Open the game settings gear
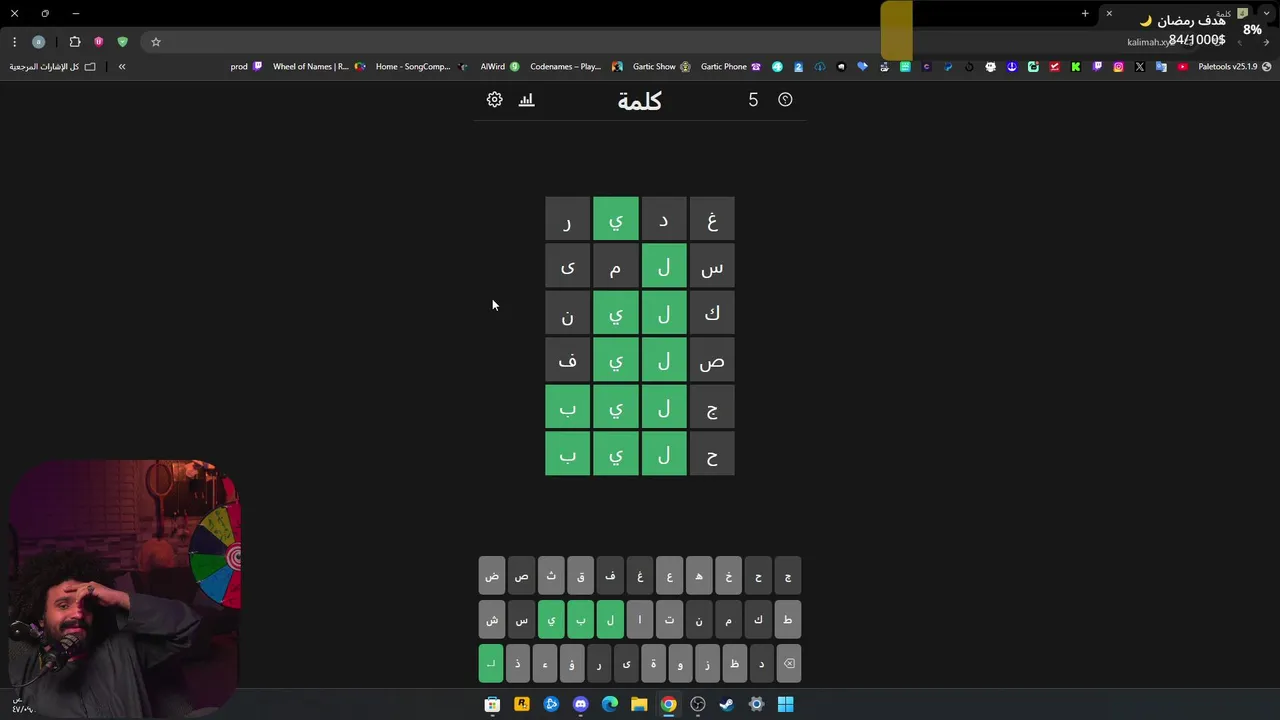1280x720 pixels. [x=494, y=100]
